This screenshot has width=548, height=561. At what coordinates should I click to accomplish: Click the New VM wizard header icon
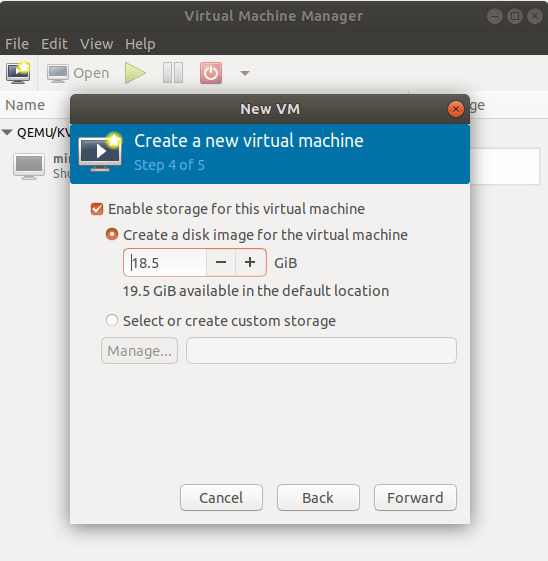coord(101,152)
